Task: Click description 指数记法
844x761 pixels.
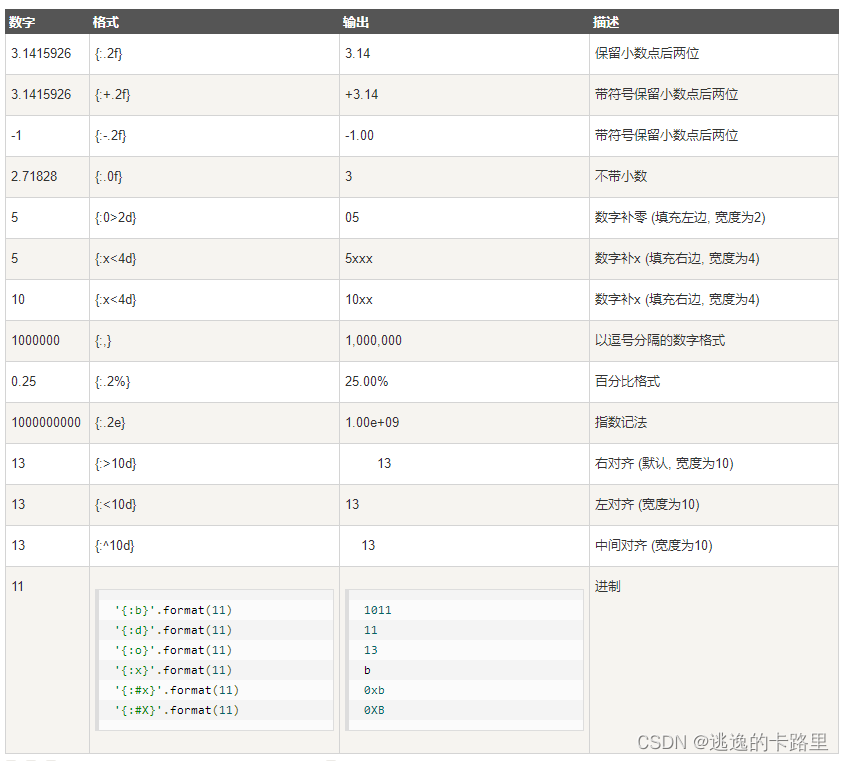Action: [621, 422]
